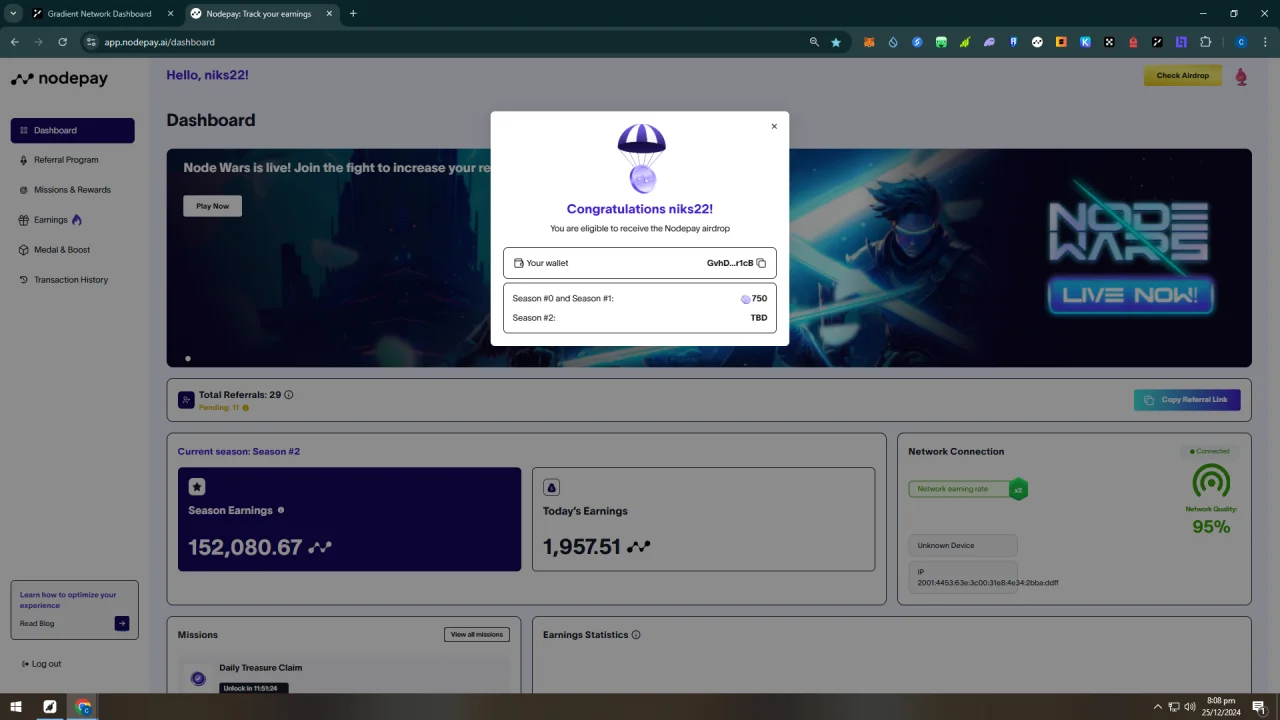Click the 95% network quality value
The width and height of the screenshot is (1280, 720).
tap(1211, 527)
